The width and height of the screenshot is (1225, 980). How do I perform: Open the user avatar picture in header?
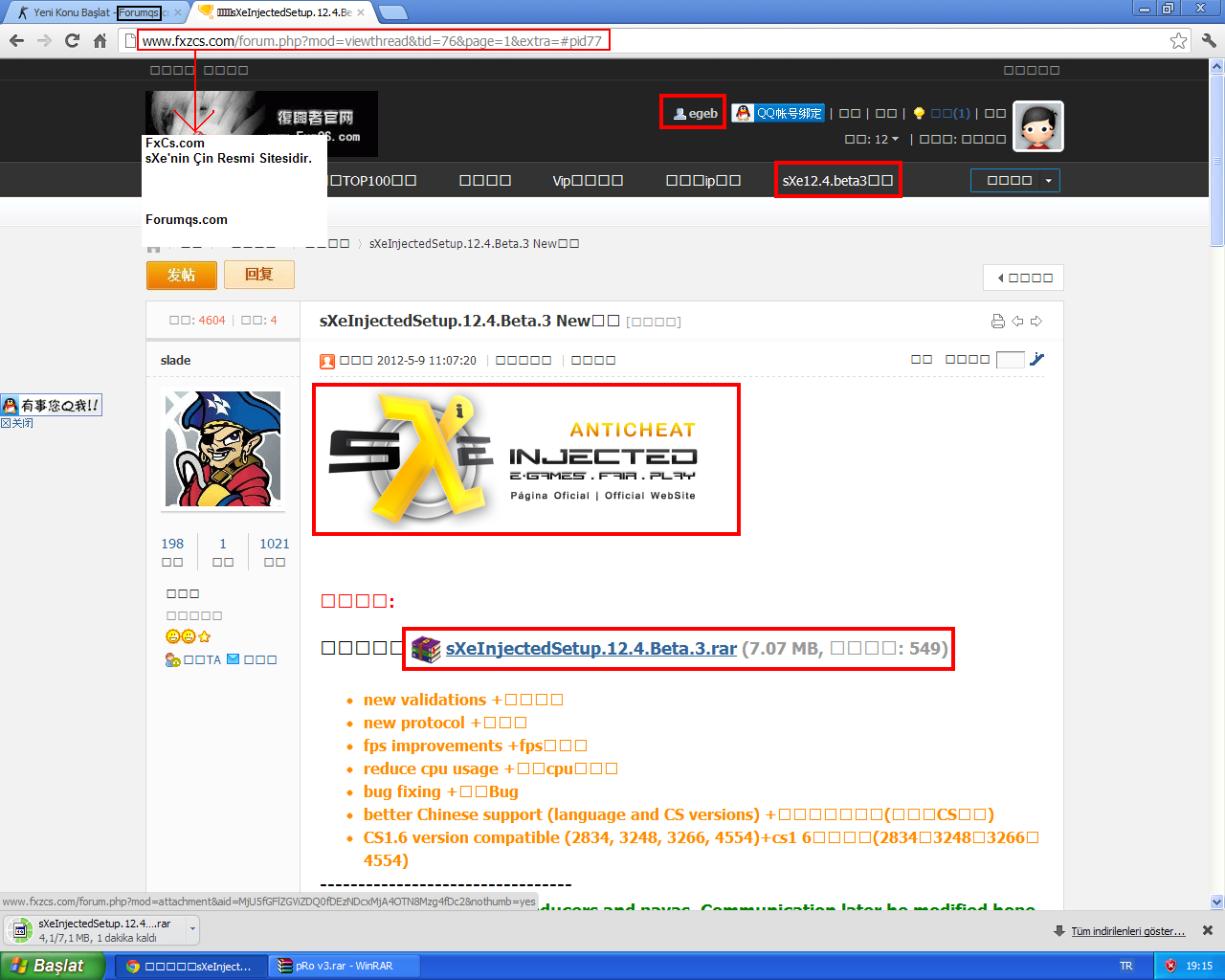point(1038,126)
